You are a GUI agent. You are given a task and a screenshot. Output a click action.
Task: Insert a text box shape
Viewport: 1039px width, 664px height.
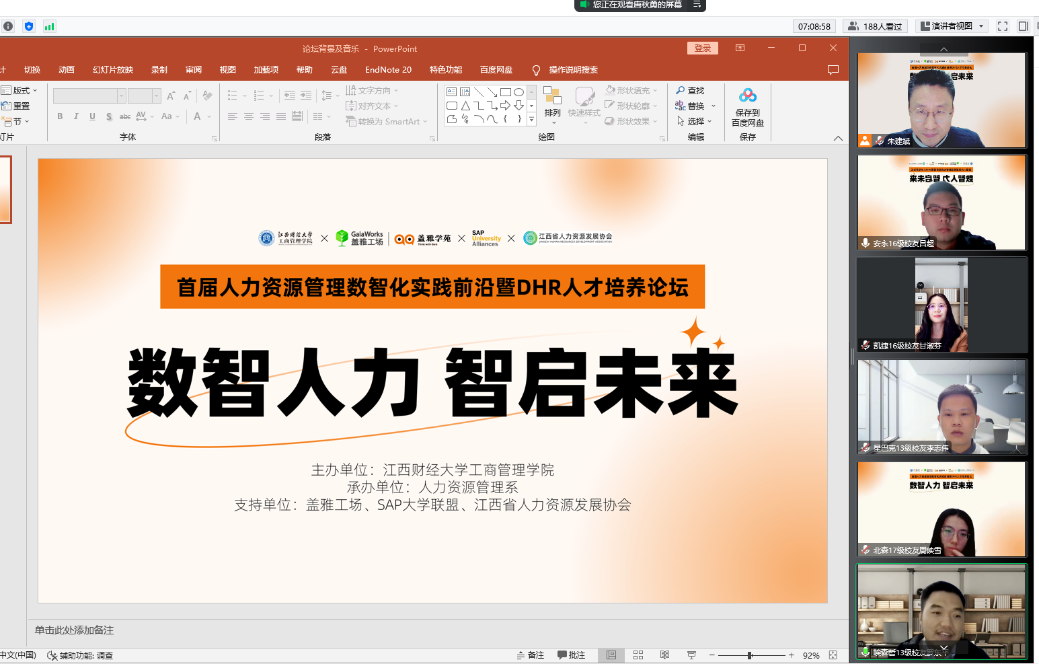[x=451, y=91]
